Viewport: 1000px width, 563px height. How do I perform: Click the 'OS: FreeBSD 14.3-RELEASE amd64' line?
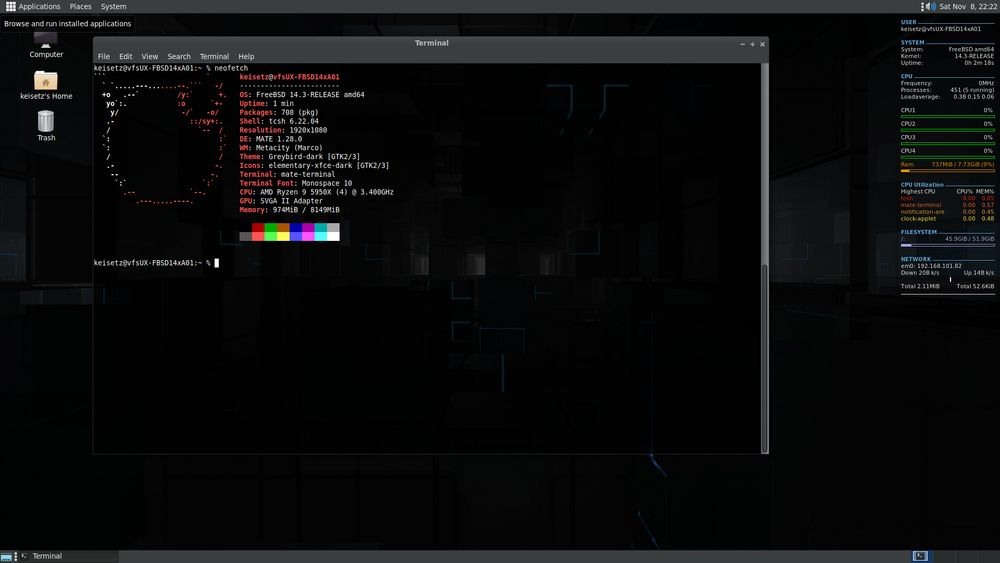(x=302, y=94)
